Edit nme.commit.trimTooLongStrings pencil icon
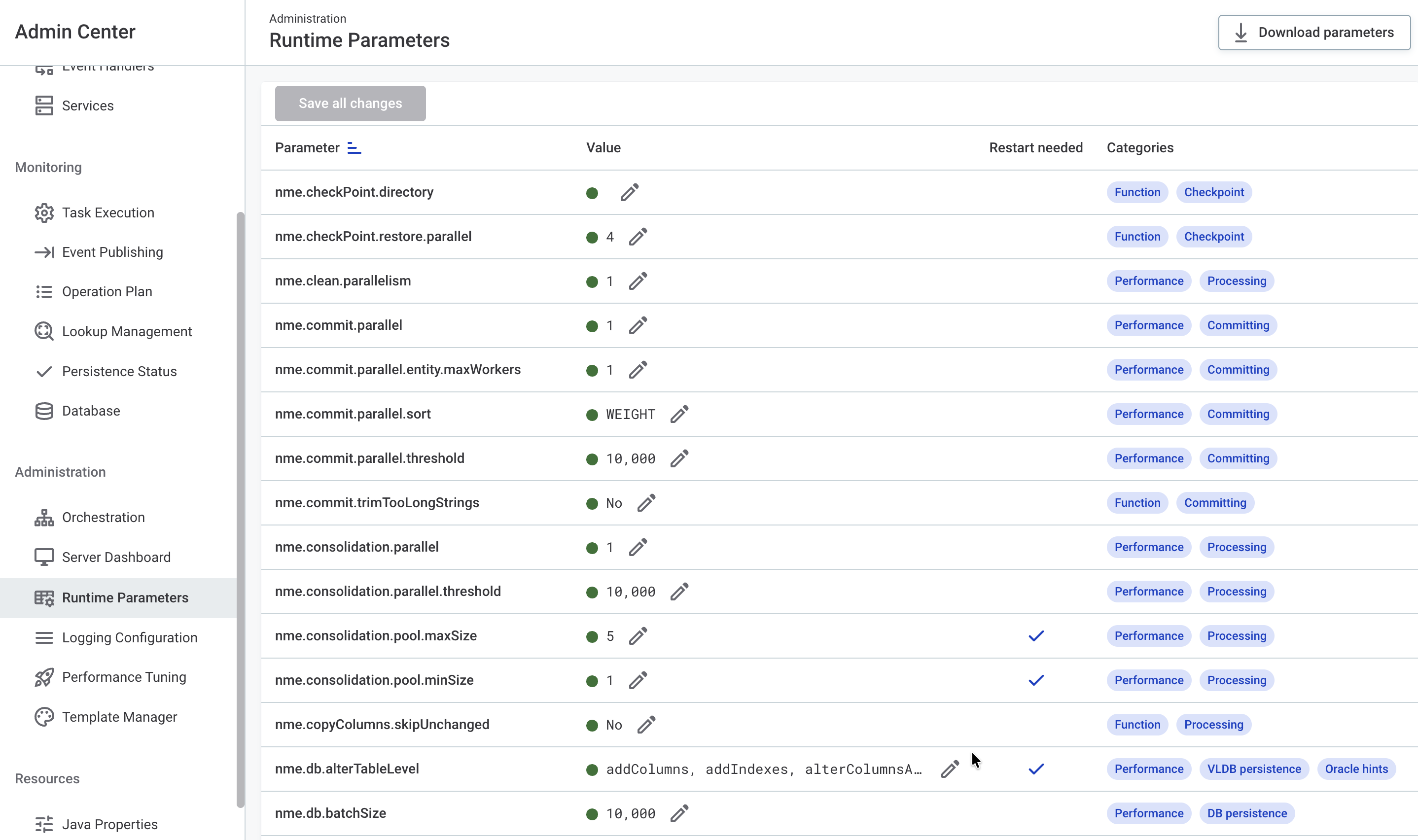This screenshot has width=1418, height=840. 646,503
